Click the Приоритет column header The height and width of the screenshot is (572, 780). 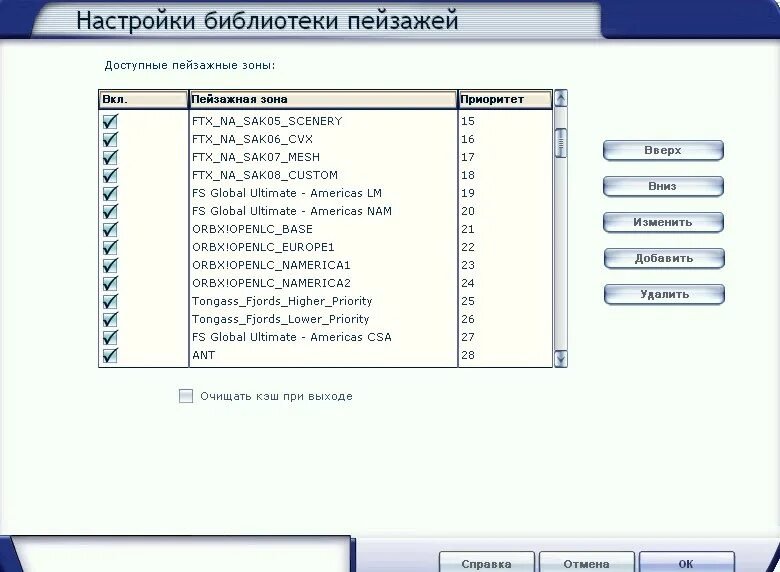click(x=505, y=99)
